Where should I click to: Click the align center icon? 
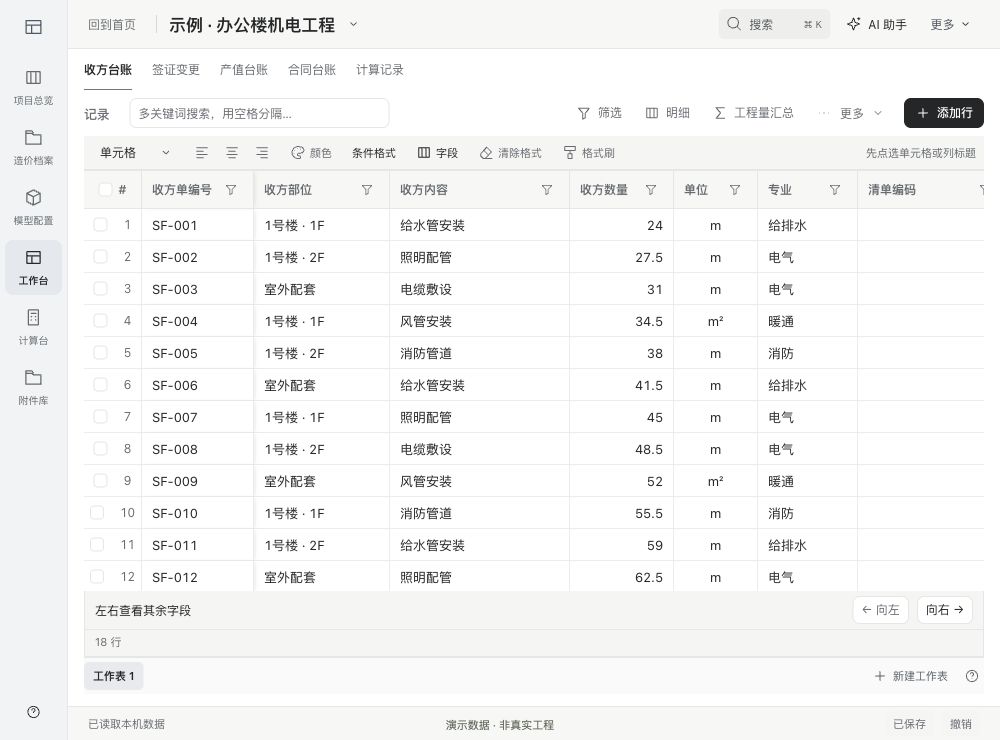[232, 152]
